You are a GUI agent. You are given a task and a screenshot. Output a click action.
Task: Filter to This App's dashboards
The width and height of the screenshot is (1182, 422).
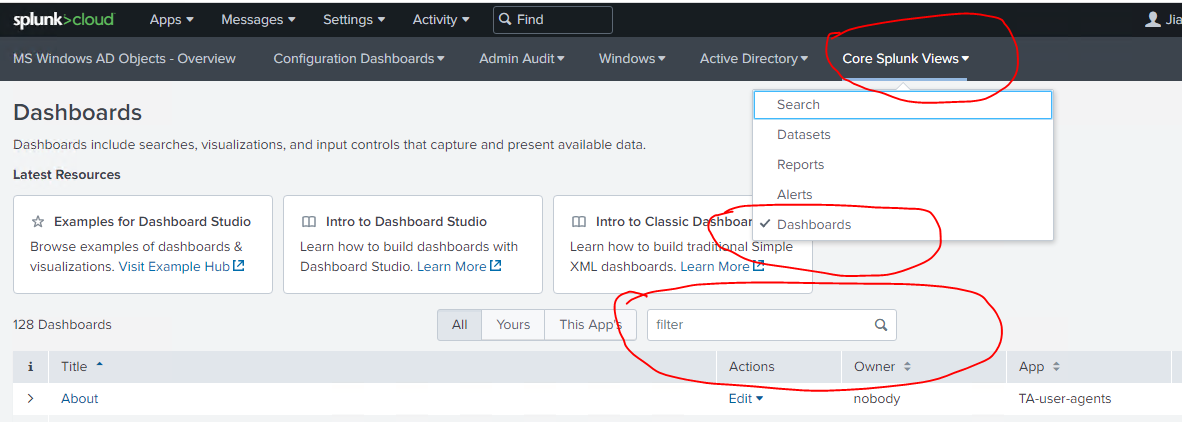pos(590,325)
